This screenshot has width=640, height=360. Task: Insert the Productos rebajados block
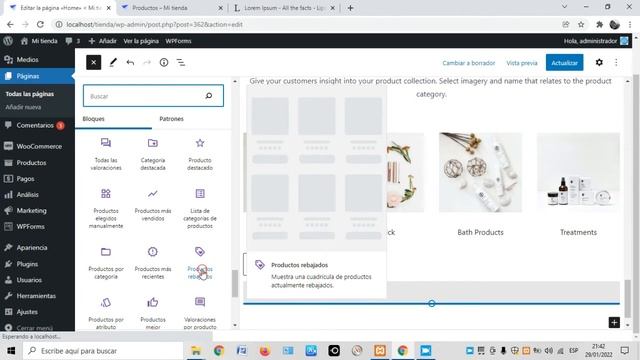click(x=200, y=263)
